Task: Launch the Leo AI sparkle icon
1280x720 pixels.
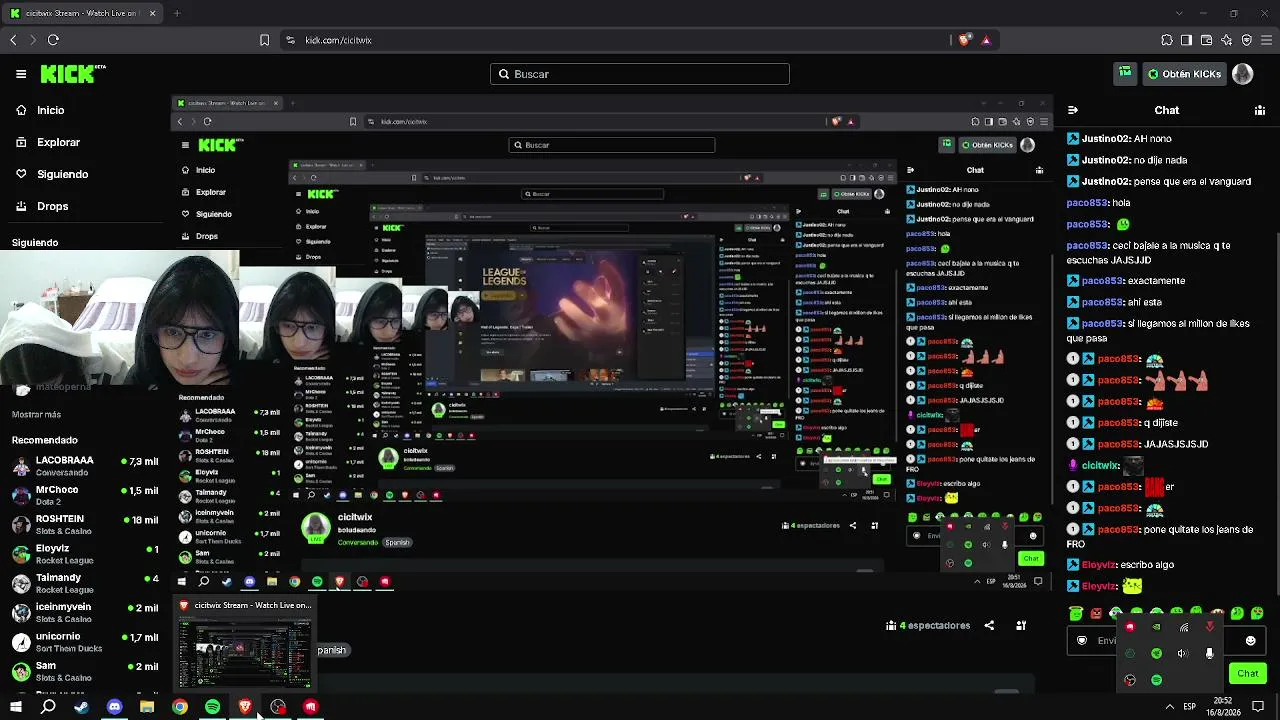Action: [1227, 40]
